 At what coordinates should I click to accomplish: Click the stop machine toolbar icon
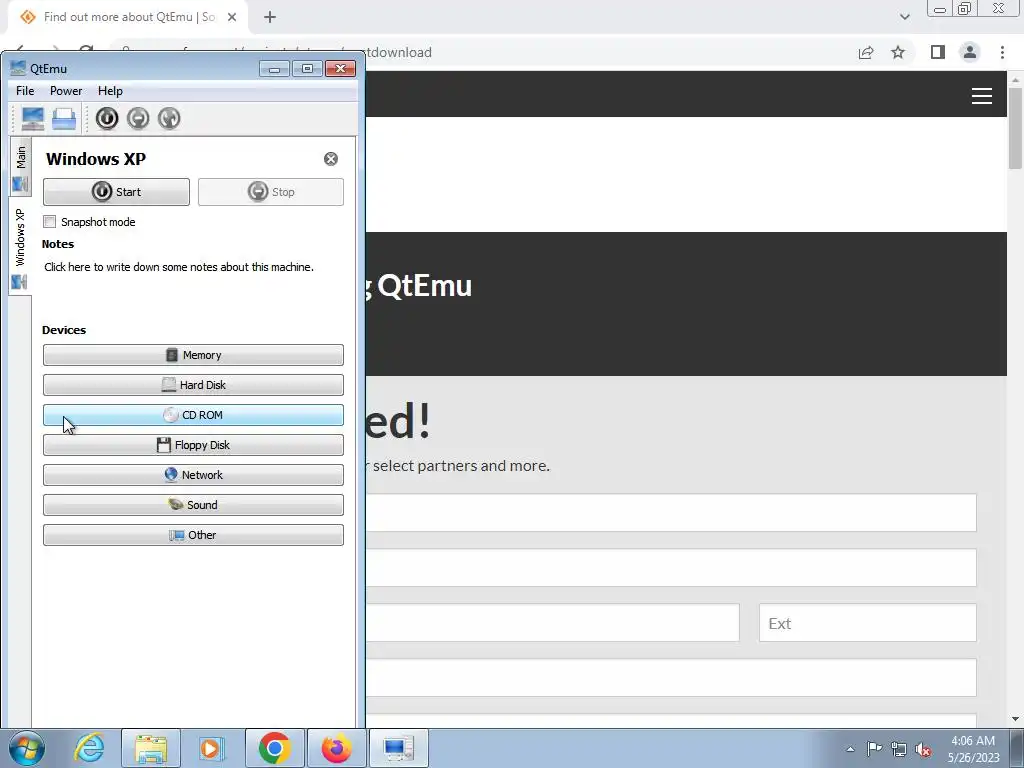pyautogui.click(x=138, y=118)
